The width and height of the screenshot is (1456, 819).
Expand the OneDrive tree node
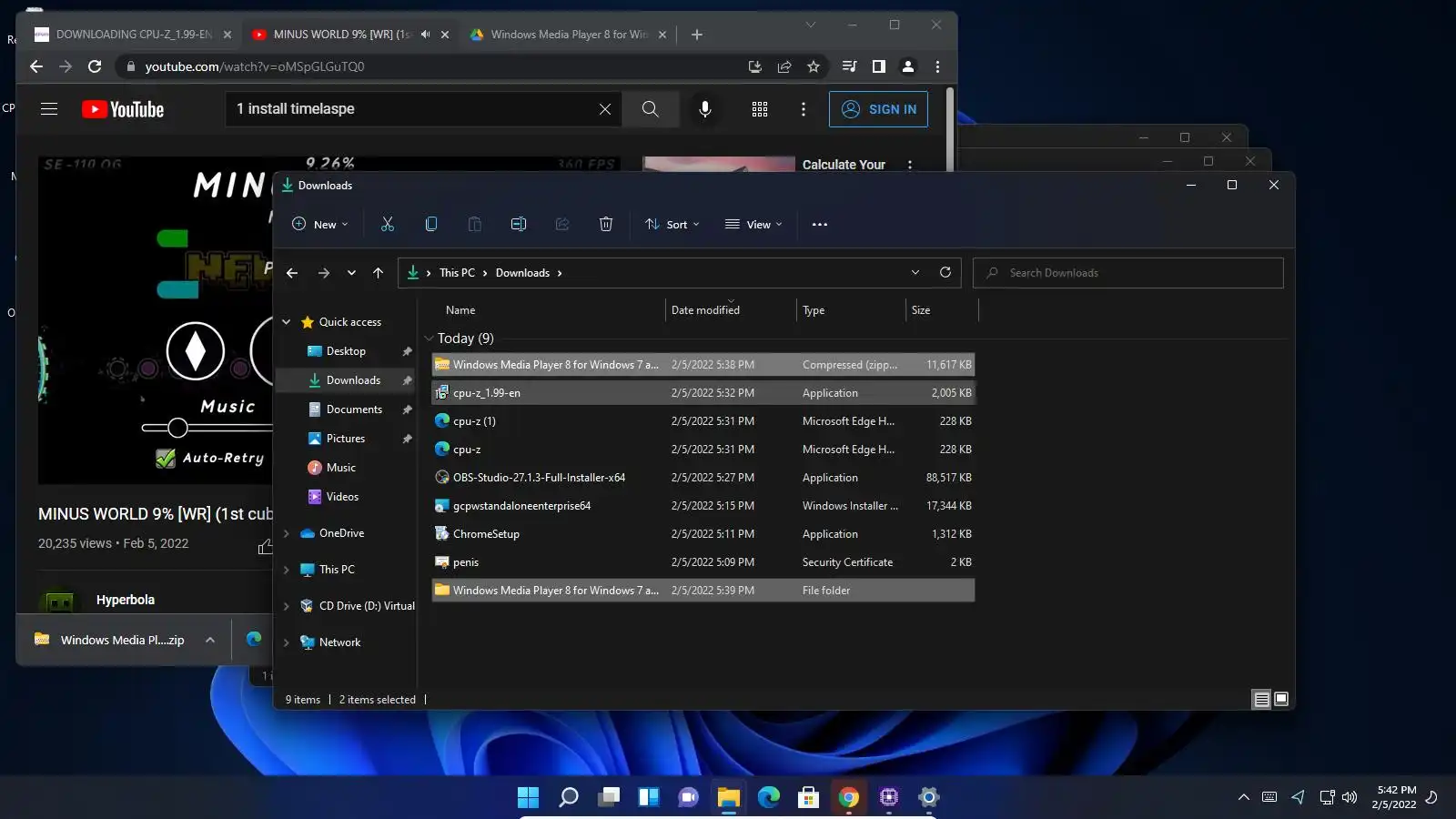(287, 533)
